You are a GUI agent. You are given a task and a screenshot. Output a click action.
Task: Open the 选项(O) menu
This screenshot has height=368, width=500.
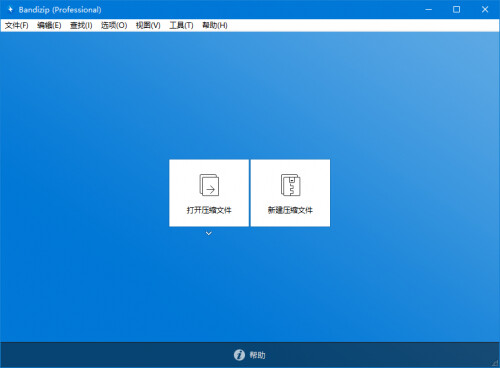pyautogui.click(x=114, y=25)
